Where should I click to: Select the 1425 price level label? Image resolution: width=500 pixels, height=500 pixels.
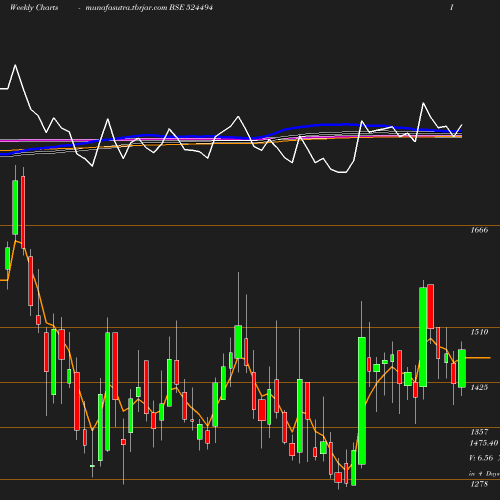tap(479, 387)
